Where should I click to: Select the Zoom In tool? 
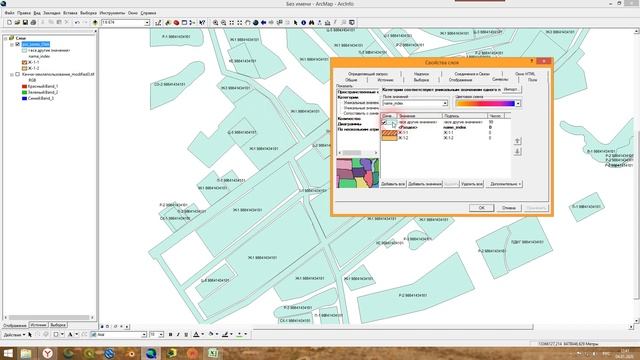tap(216, 22)
